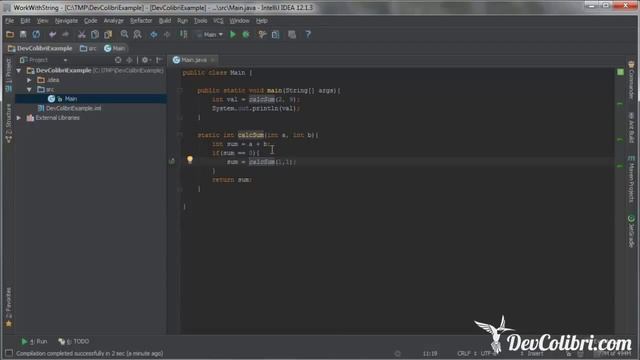Click the Make Project build icon
The image size is (640, 360).
(x=183, y=35)
